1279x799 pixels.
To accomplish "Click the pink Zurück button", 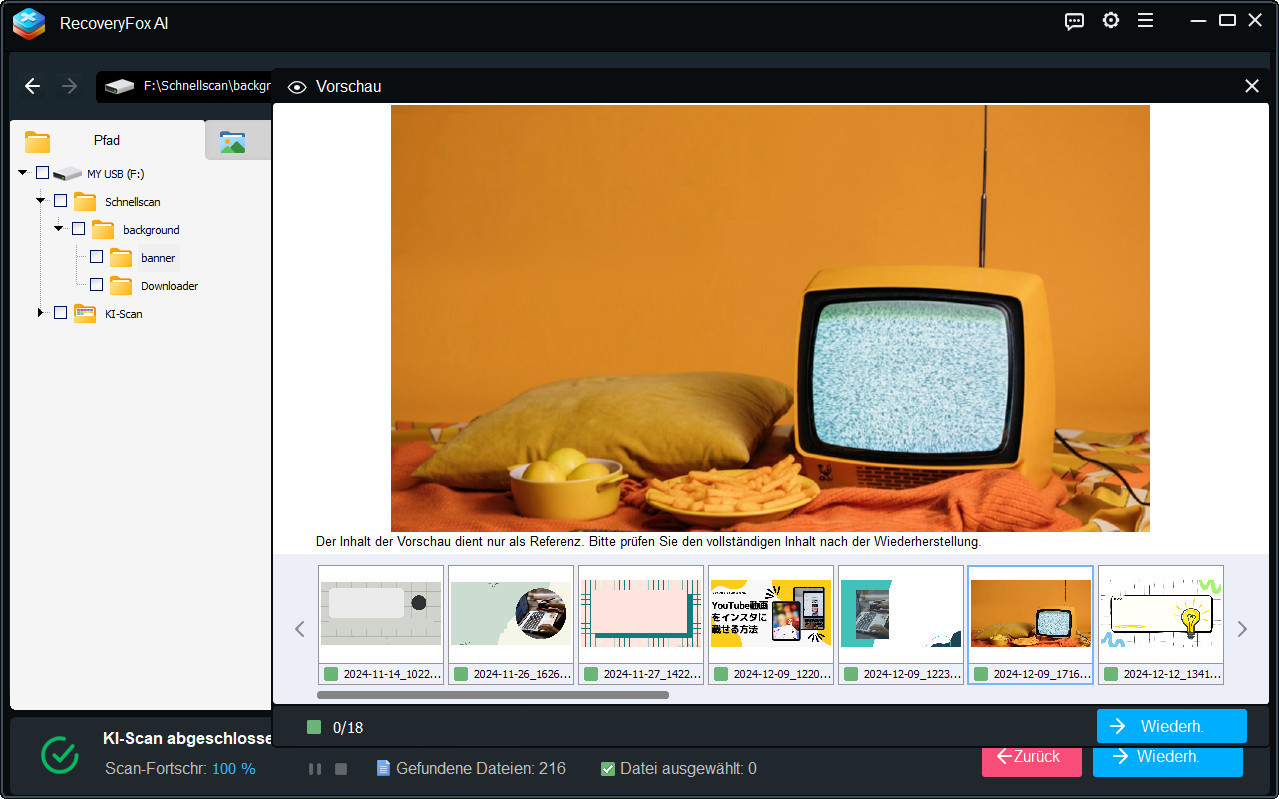I will [x=1031, y=757].
